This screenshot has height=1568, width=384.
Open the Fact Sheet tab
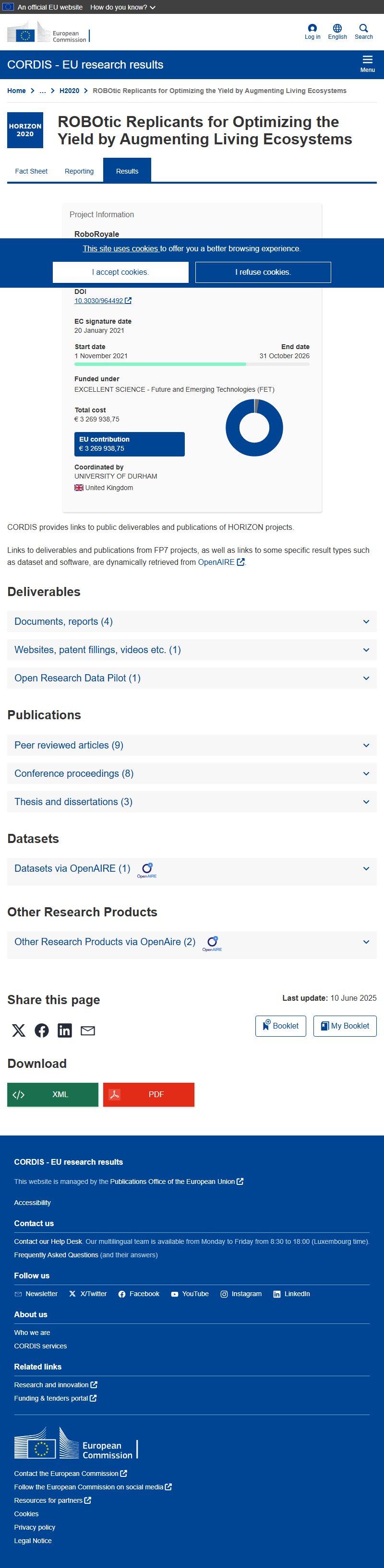click(x=31, y=171)
